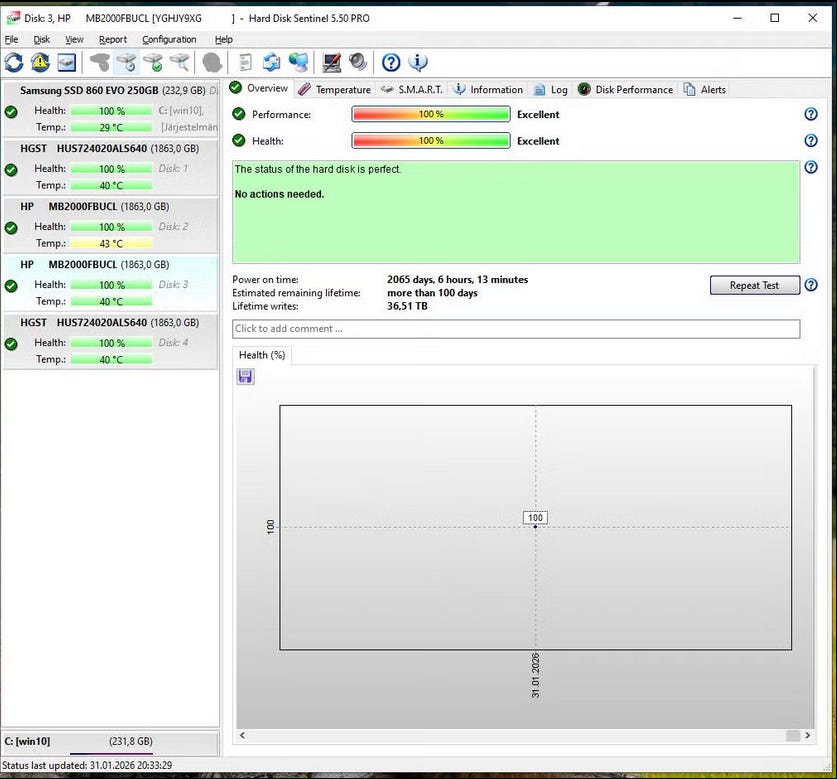The width and height of the screenshot is (837, 779).
Task: Click the toolbar disk icon with green checkmark
Action: click(x=153, y=63)
